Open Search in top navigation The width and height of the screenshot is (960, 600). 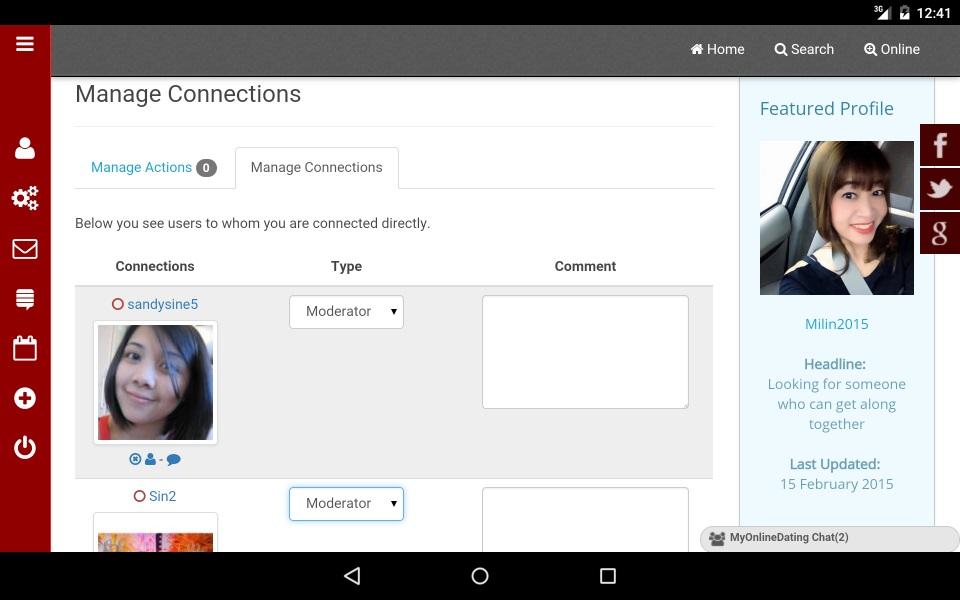tap(804, 49)
